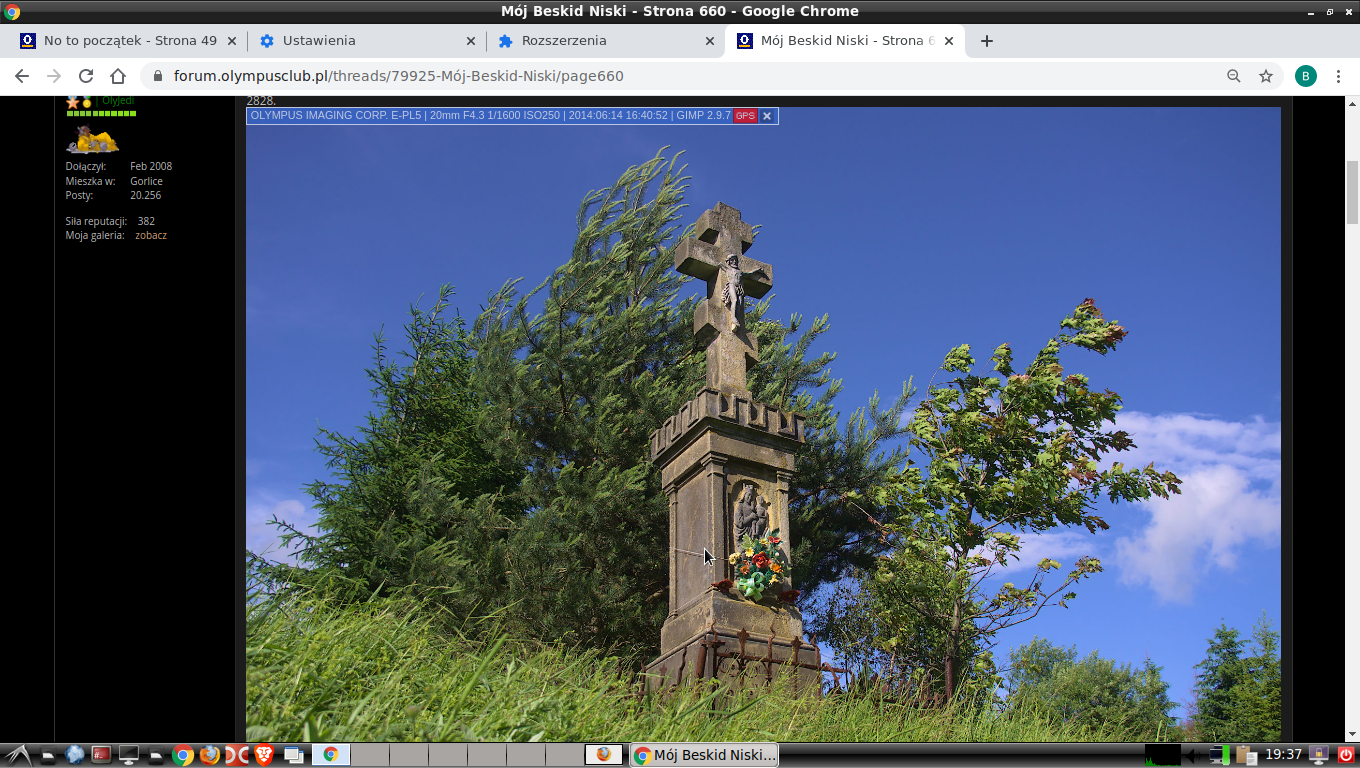Open the 'No to początek - Strona 49' tab
Image resolution: width=1360 pixels, height=768 pixels.
(x=129, y=41)
